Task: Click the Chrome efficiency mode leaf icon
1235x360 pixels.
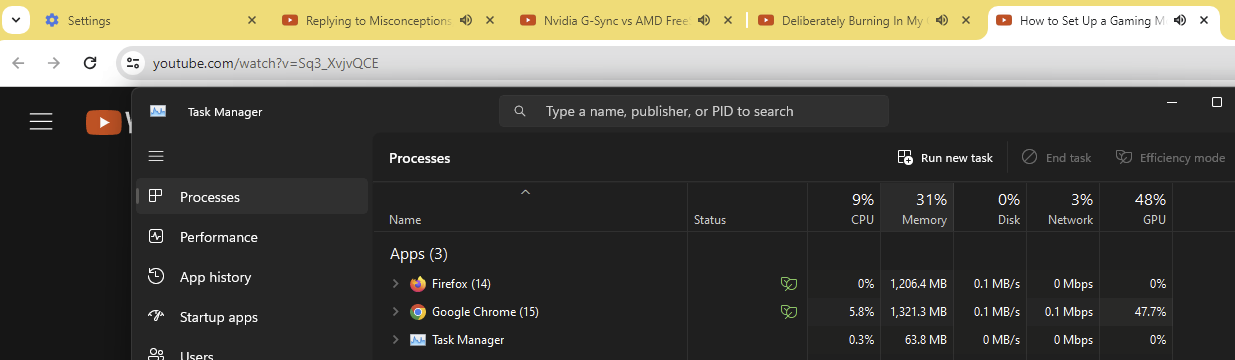Action: pos(789,312)
